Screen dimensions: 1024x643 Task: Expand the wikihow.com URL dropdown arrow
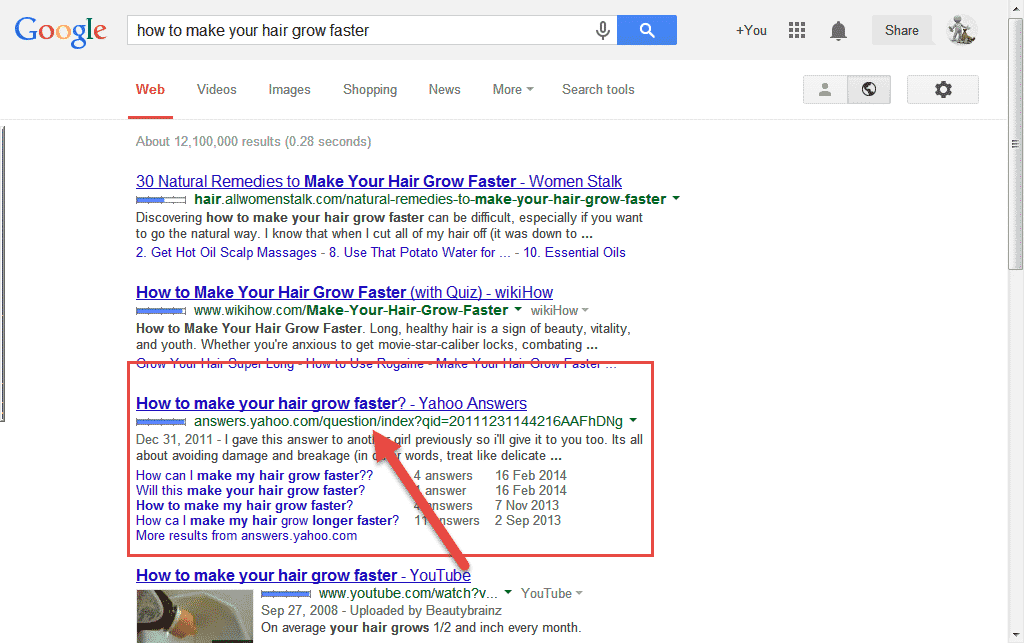pos(518,309)
